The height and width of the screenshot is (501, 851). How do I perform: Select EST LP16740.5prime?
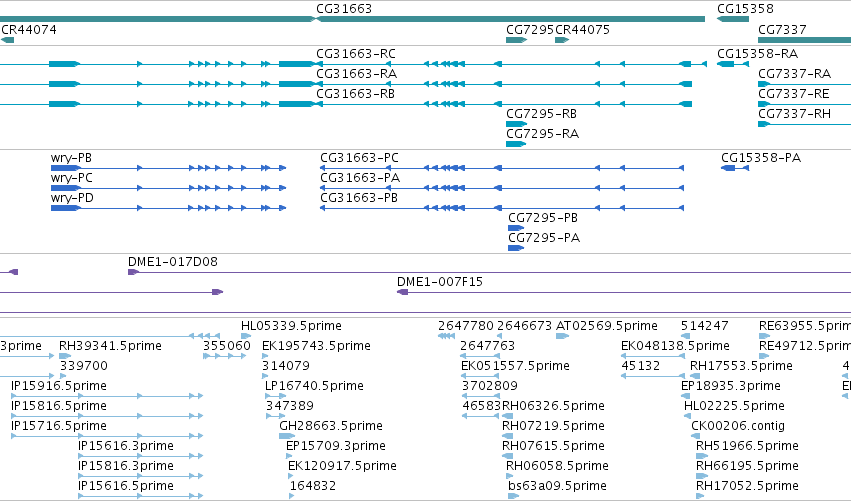point(314,386)
